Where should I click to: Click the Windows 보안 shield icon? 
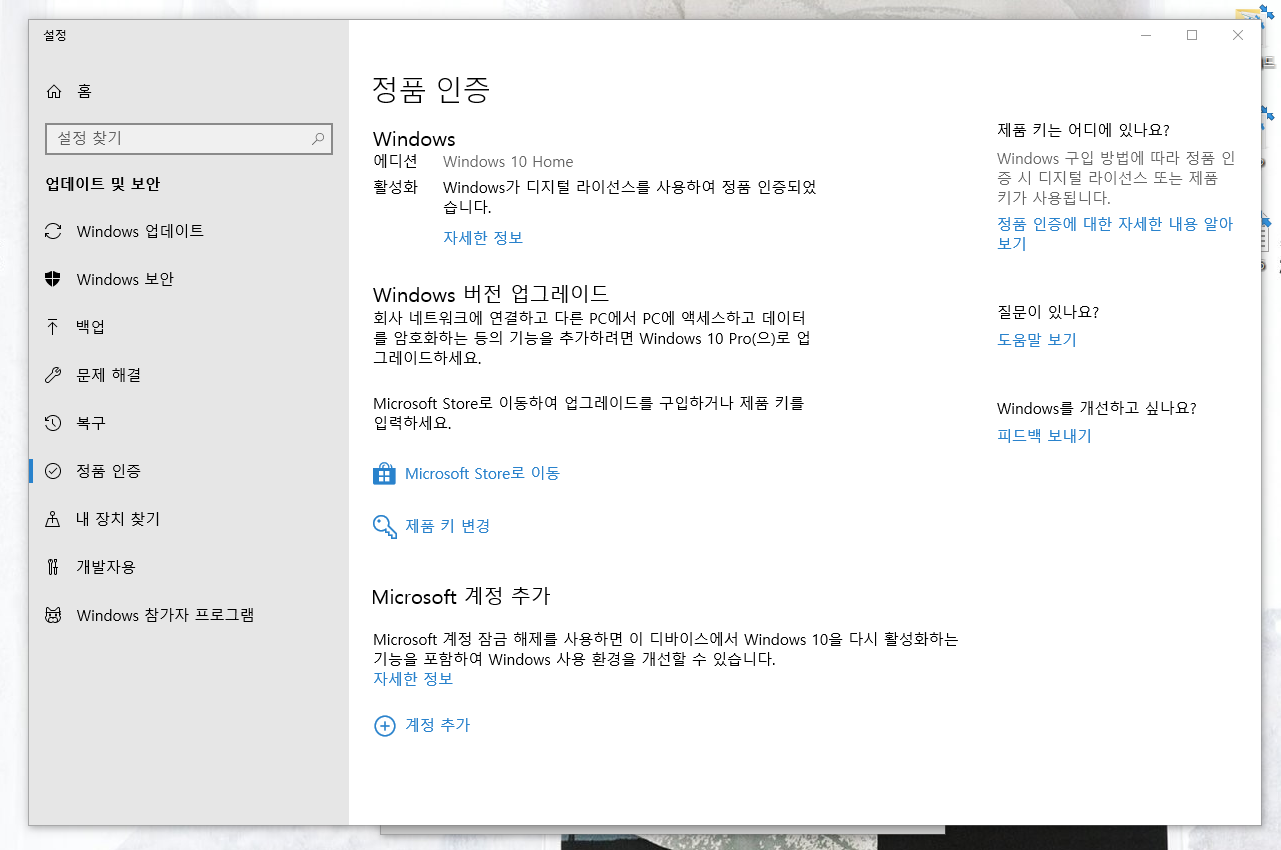click(54, 279)
